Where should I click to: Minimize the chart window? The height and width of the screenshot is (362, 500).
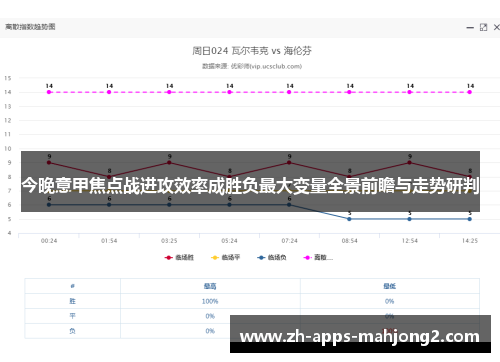coord(470,28)
